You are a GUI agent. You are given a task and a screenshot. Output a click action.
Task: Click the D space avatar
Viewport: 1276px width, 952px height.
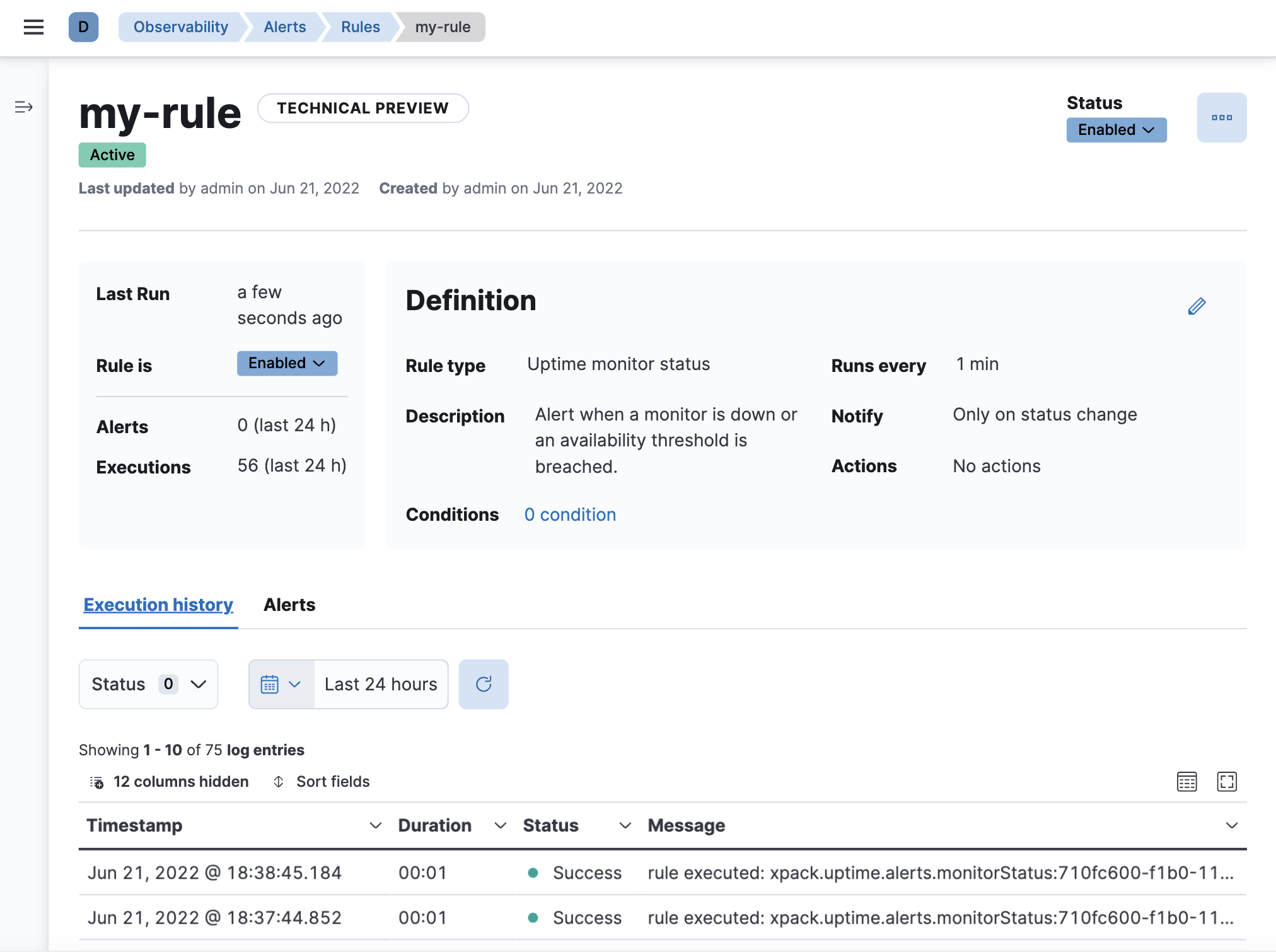coord(83,27)
